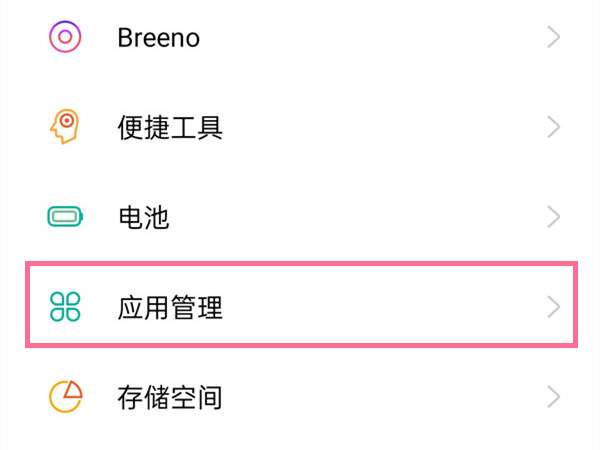Click the purple Breeno circle icon

click(x=65, y=38)
